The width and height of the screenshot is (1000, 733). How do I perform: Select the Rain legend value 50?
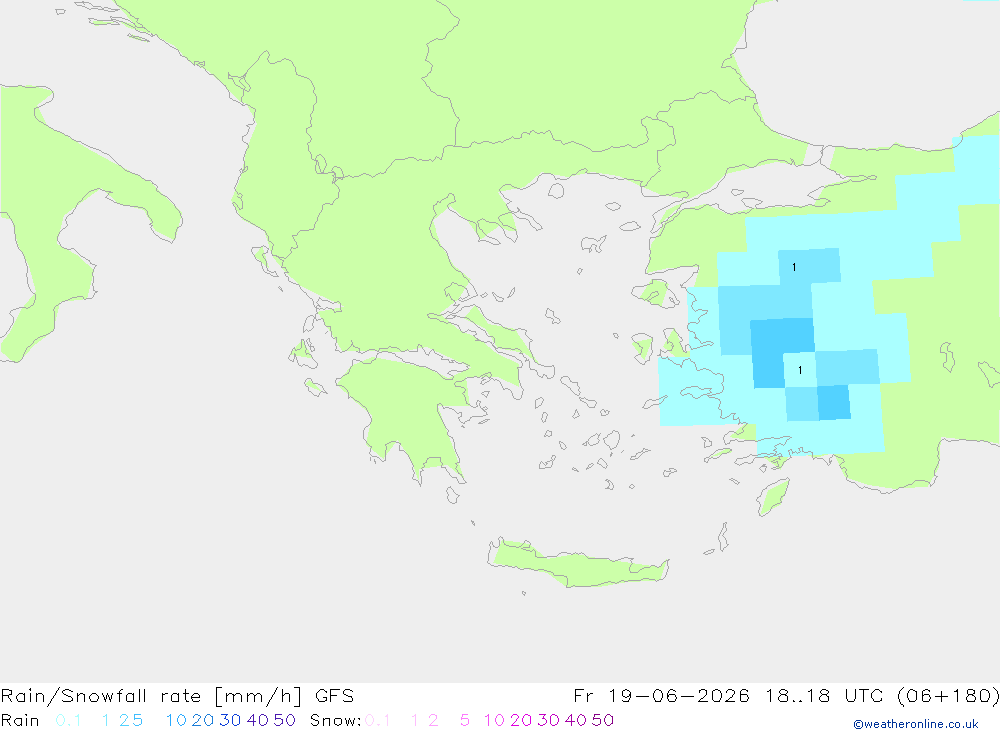pos(284,720)
